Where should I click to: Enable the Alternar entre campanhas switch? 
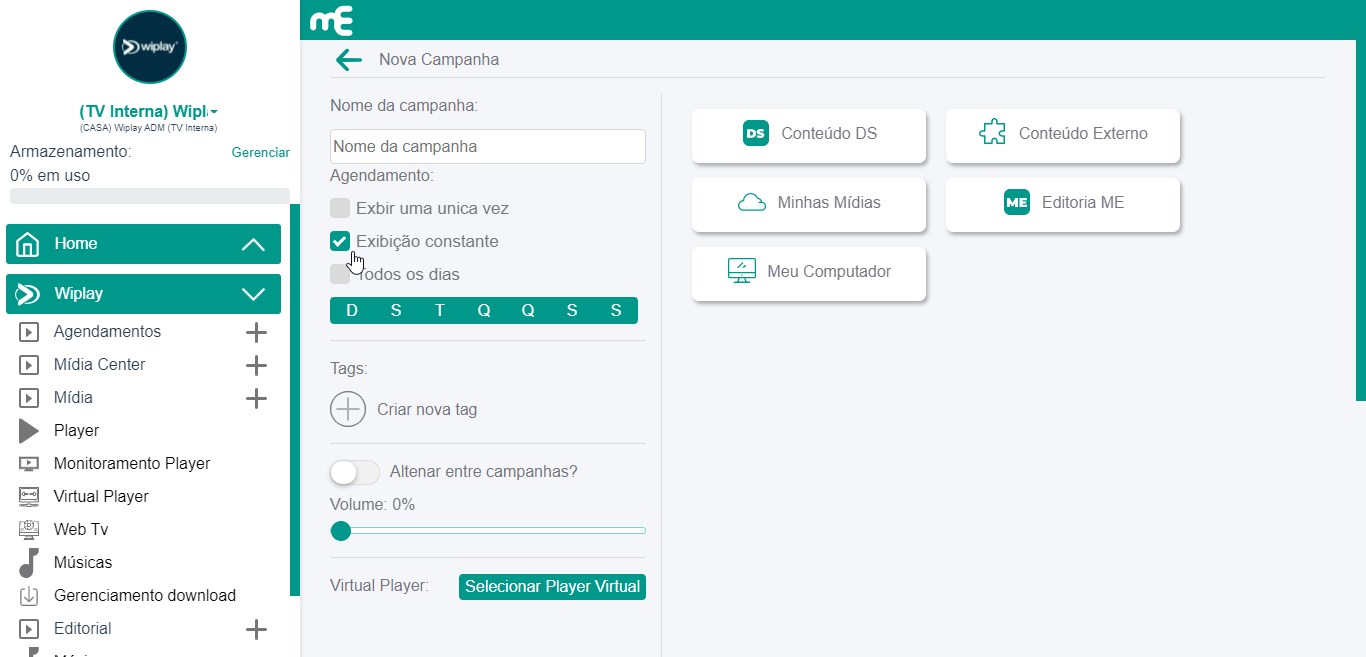[x=354, y=472]
